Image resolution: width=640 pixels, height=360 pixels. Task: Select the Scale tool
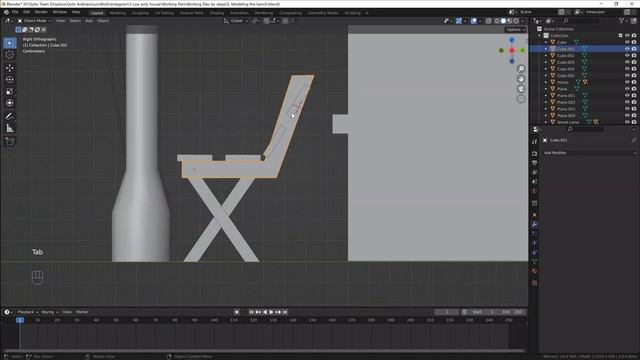[10, 91]
